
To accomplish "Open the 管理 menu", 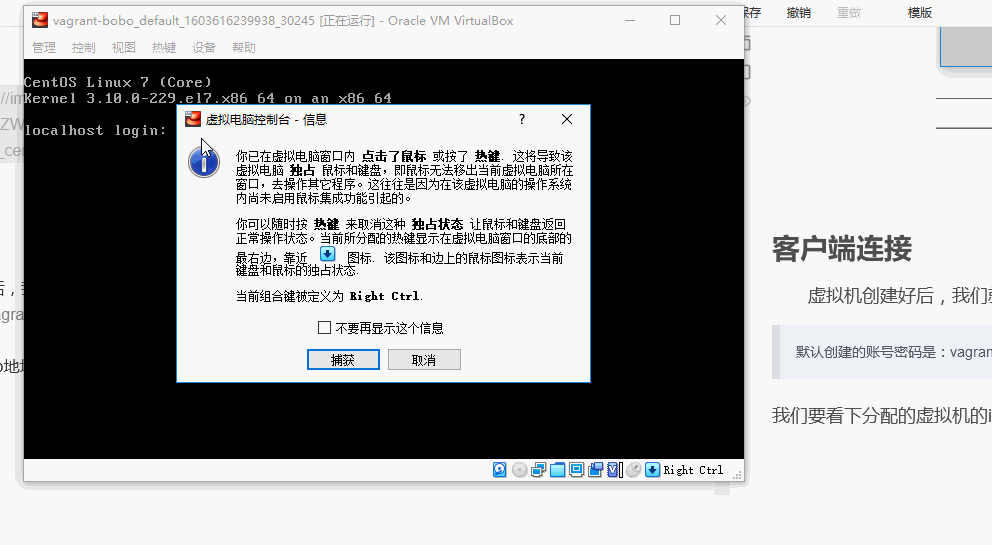I will 44,47.
